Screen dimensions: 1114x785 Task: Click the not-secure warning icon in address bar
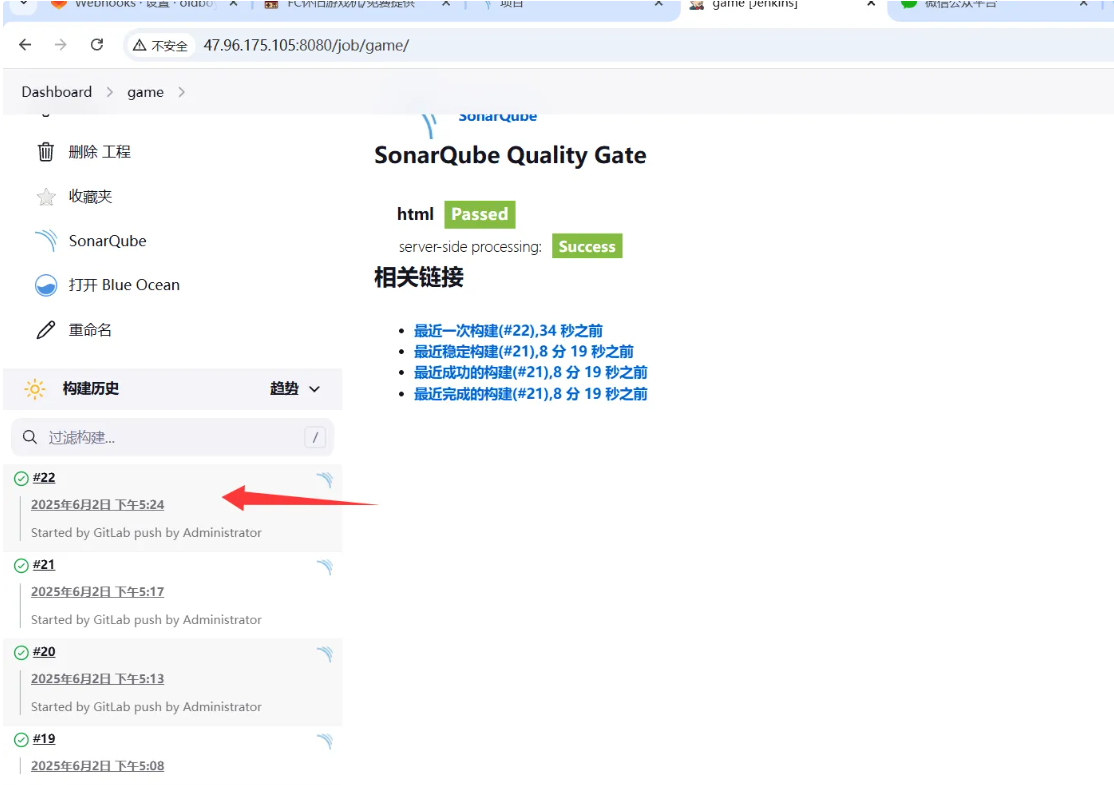tap(139, 45)
